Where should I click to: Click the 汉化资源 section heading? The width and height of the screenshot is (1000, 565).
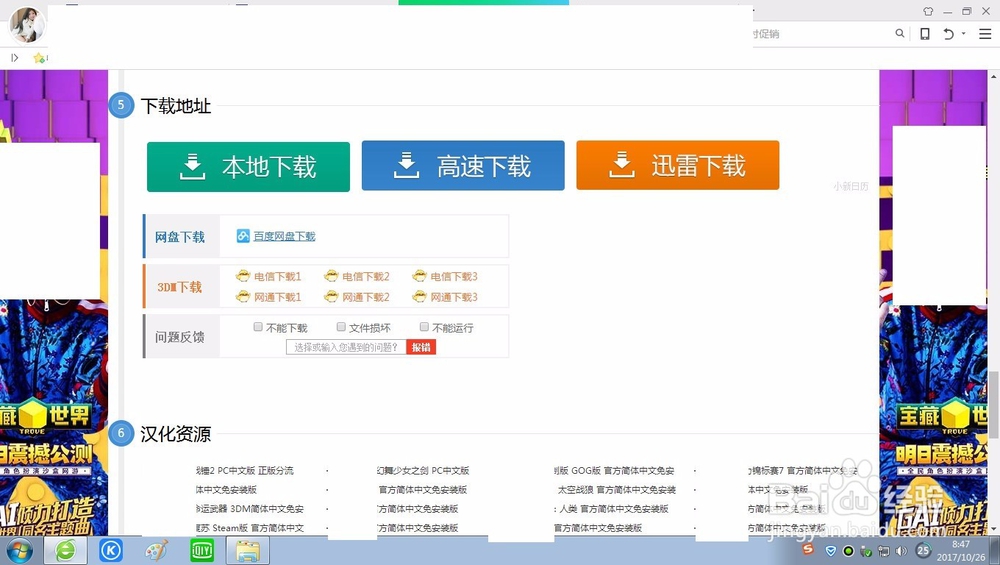(175, 434)
